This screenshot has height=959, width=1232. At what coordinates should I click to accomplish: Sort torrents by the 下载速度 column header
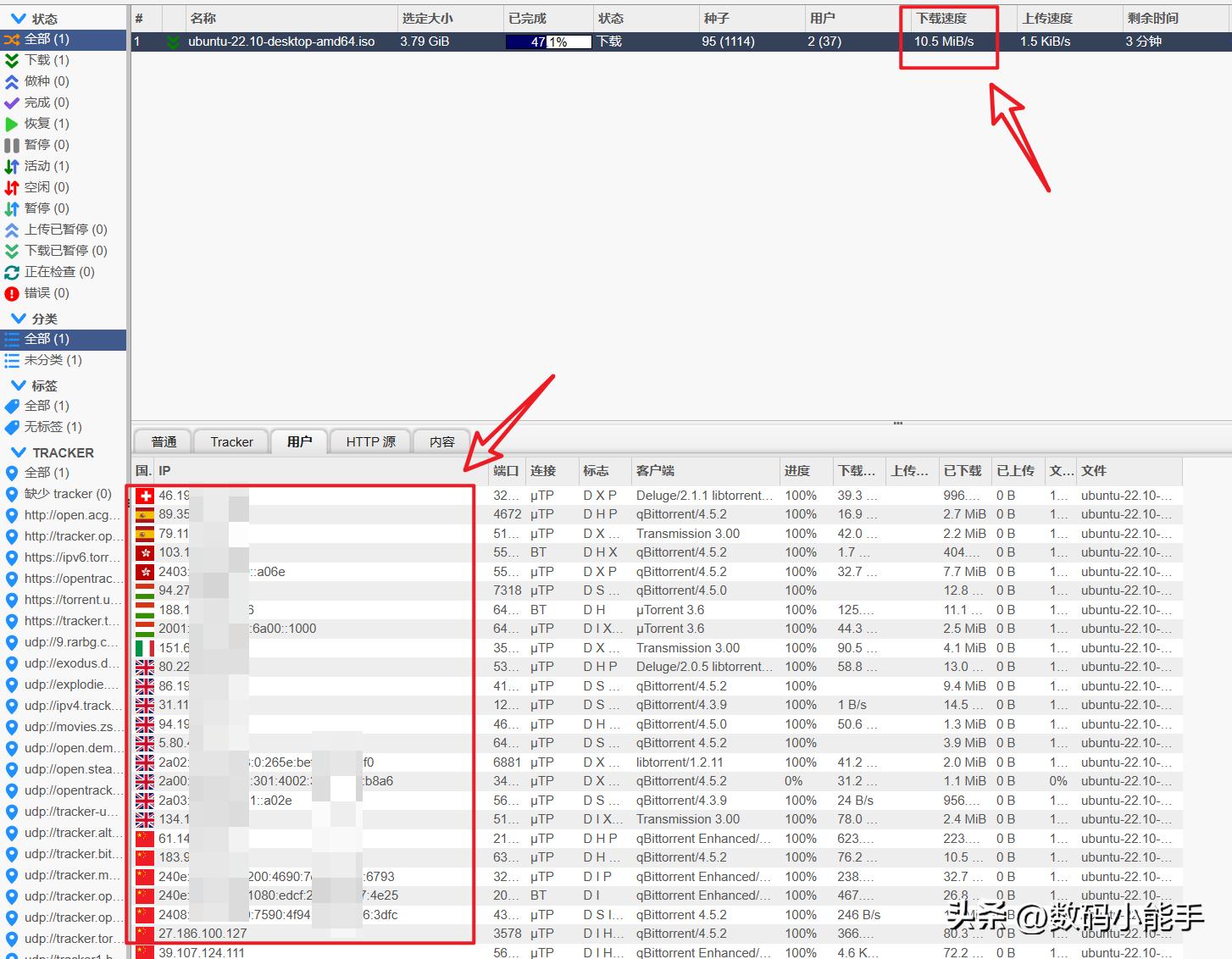941,18
